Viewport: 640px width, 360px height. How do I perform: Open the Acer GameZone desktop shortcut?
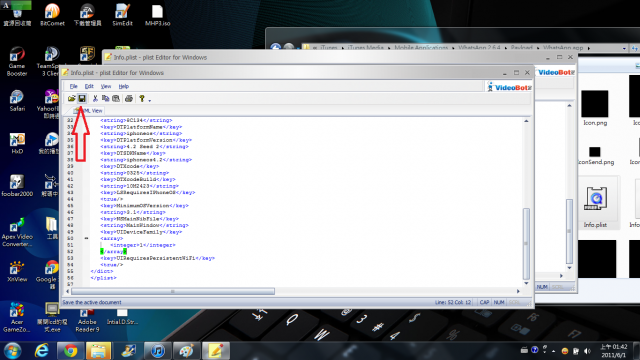17,318
